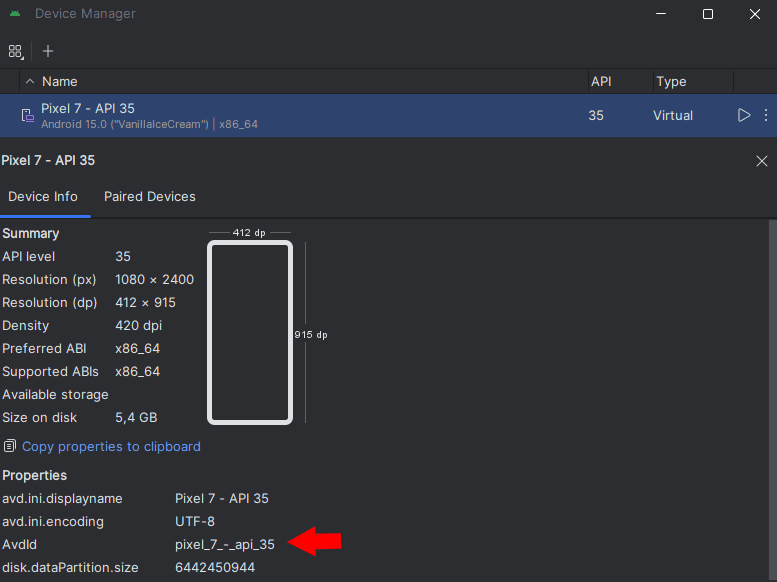Screen dimensions: 777x582
Task: Click the AvdId value pixel_7_-_api_35
Action: 224,544
